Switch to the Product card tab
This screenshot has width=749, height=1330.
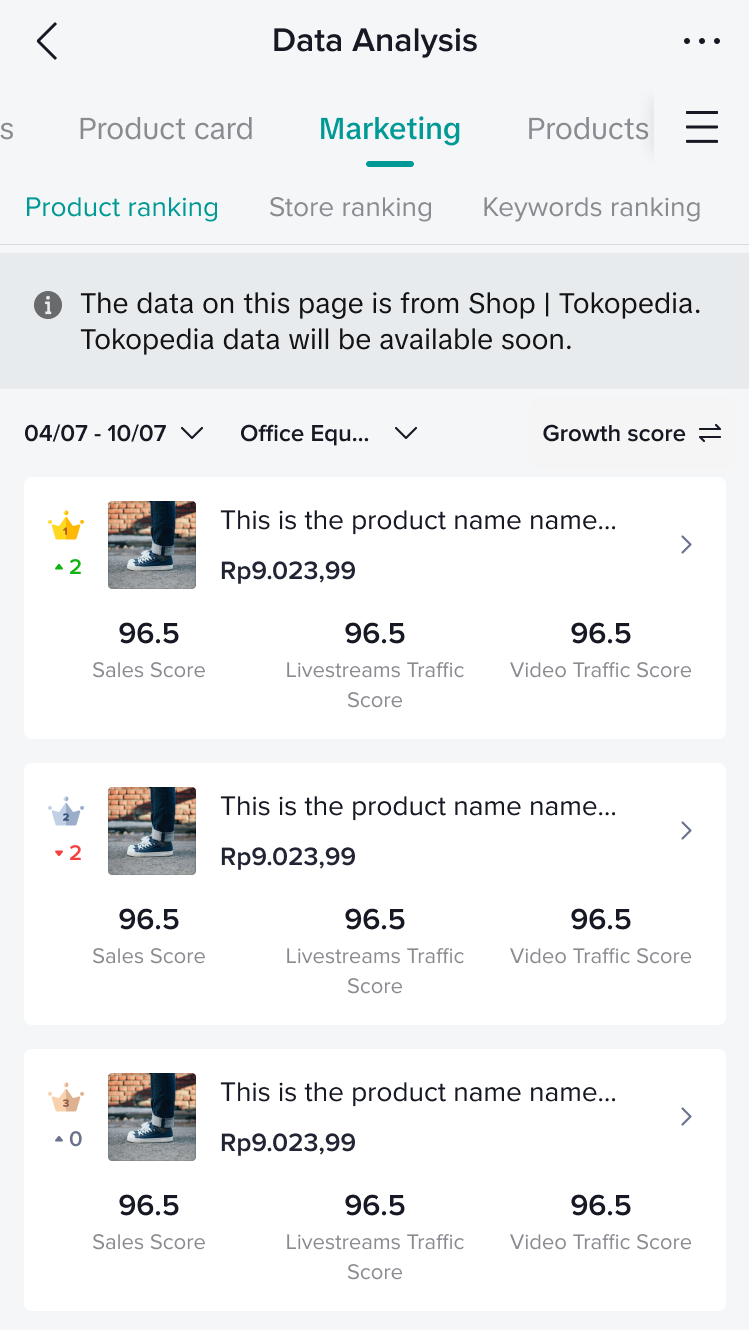tap(166, 129)
